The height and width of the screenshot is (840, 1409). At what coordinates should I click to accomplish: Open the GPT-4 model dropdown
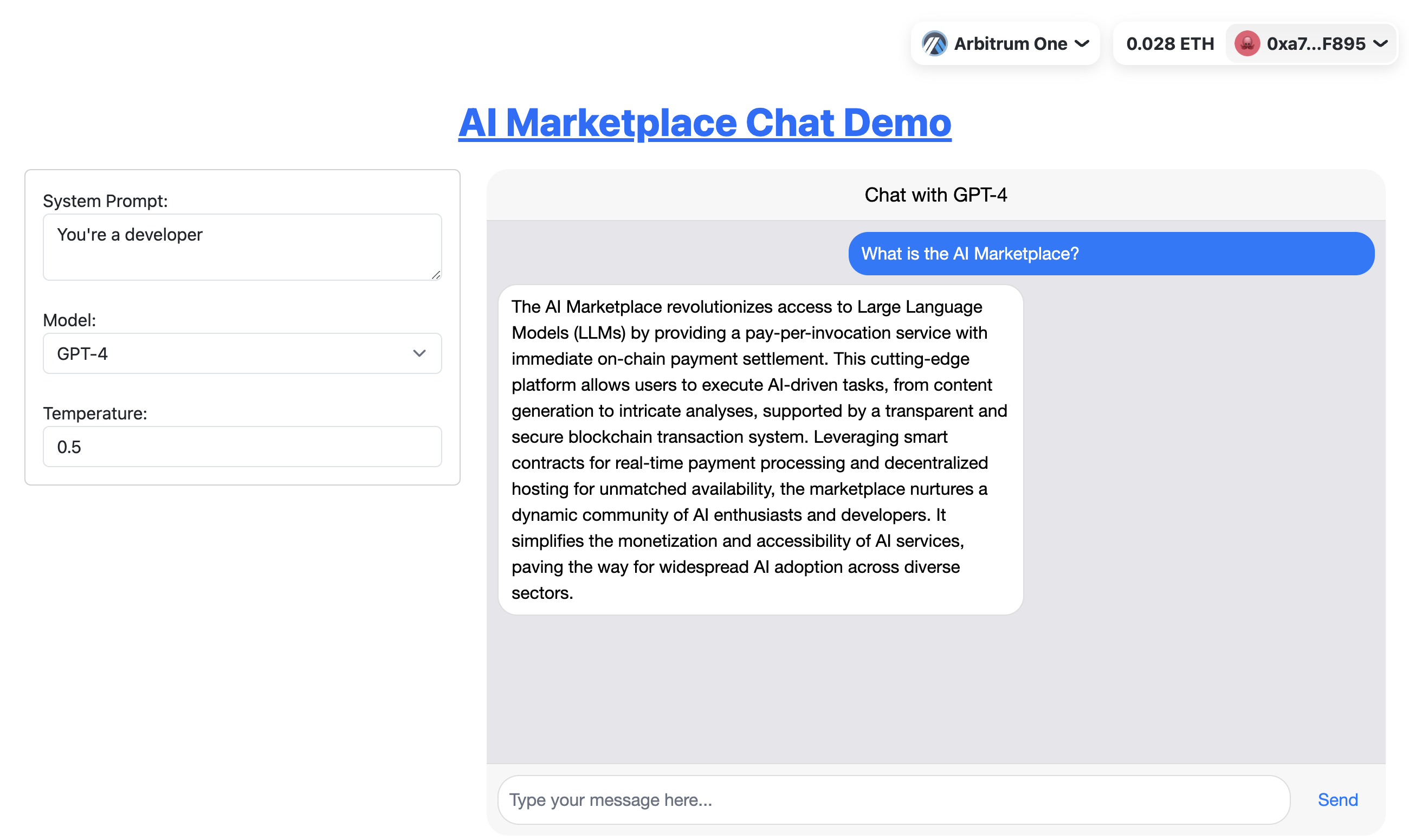[242, 353]
